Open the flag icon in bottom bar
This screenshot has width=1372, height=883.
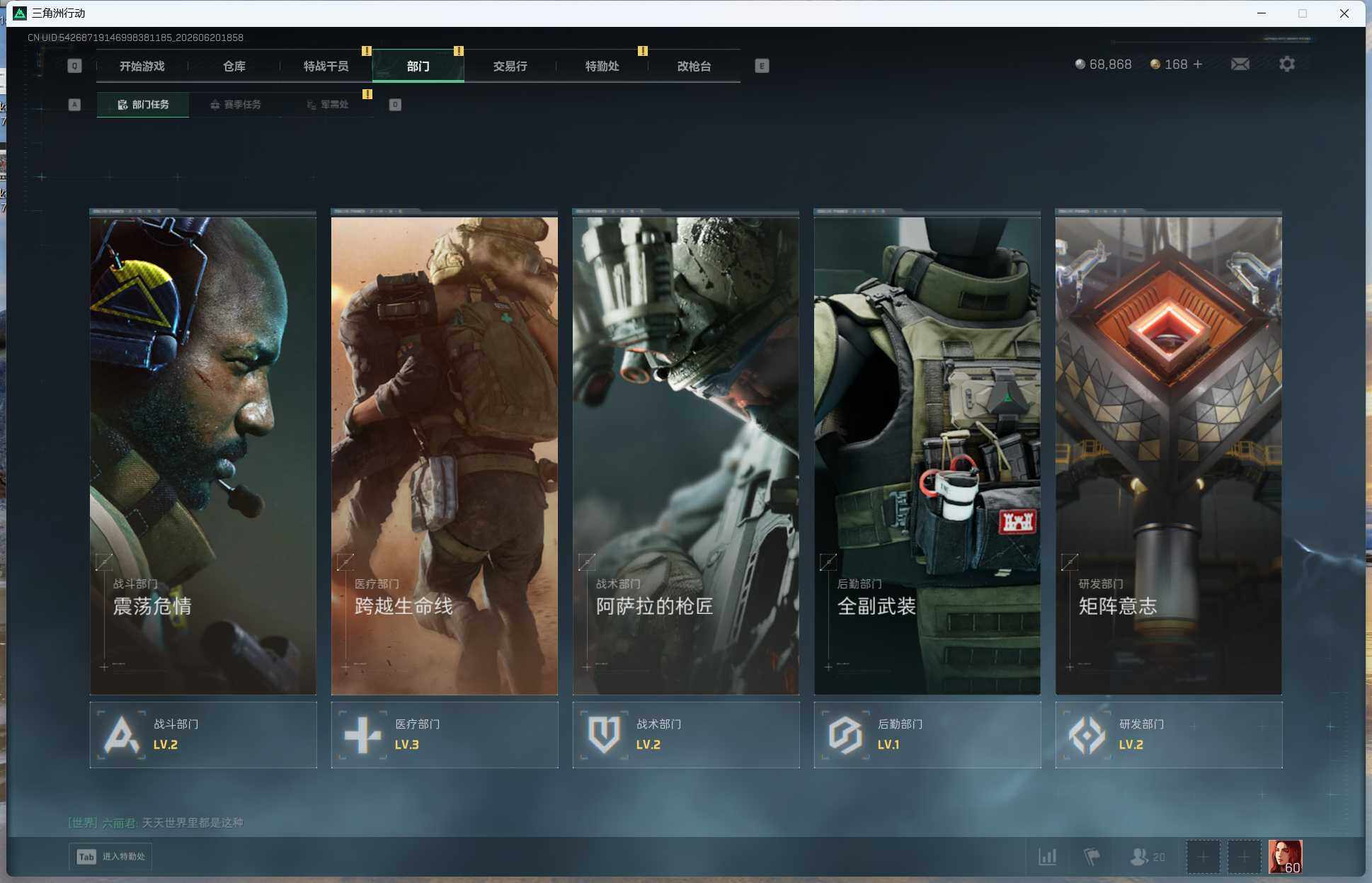1092,857
